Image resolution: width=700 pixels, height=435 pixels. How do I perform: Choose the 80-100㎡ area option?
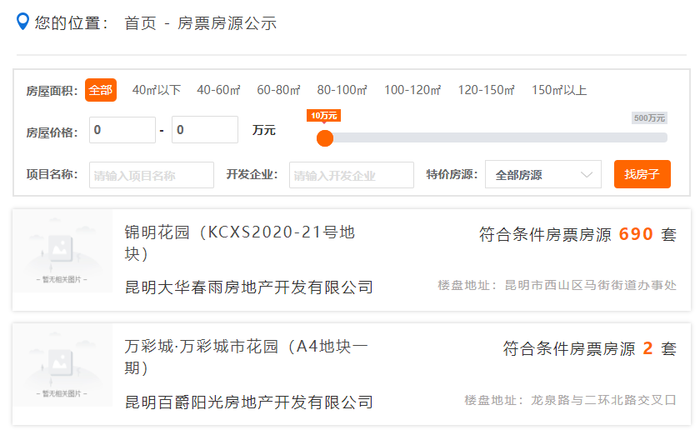pyautogui.click(x=341, y=90)
